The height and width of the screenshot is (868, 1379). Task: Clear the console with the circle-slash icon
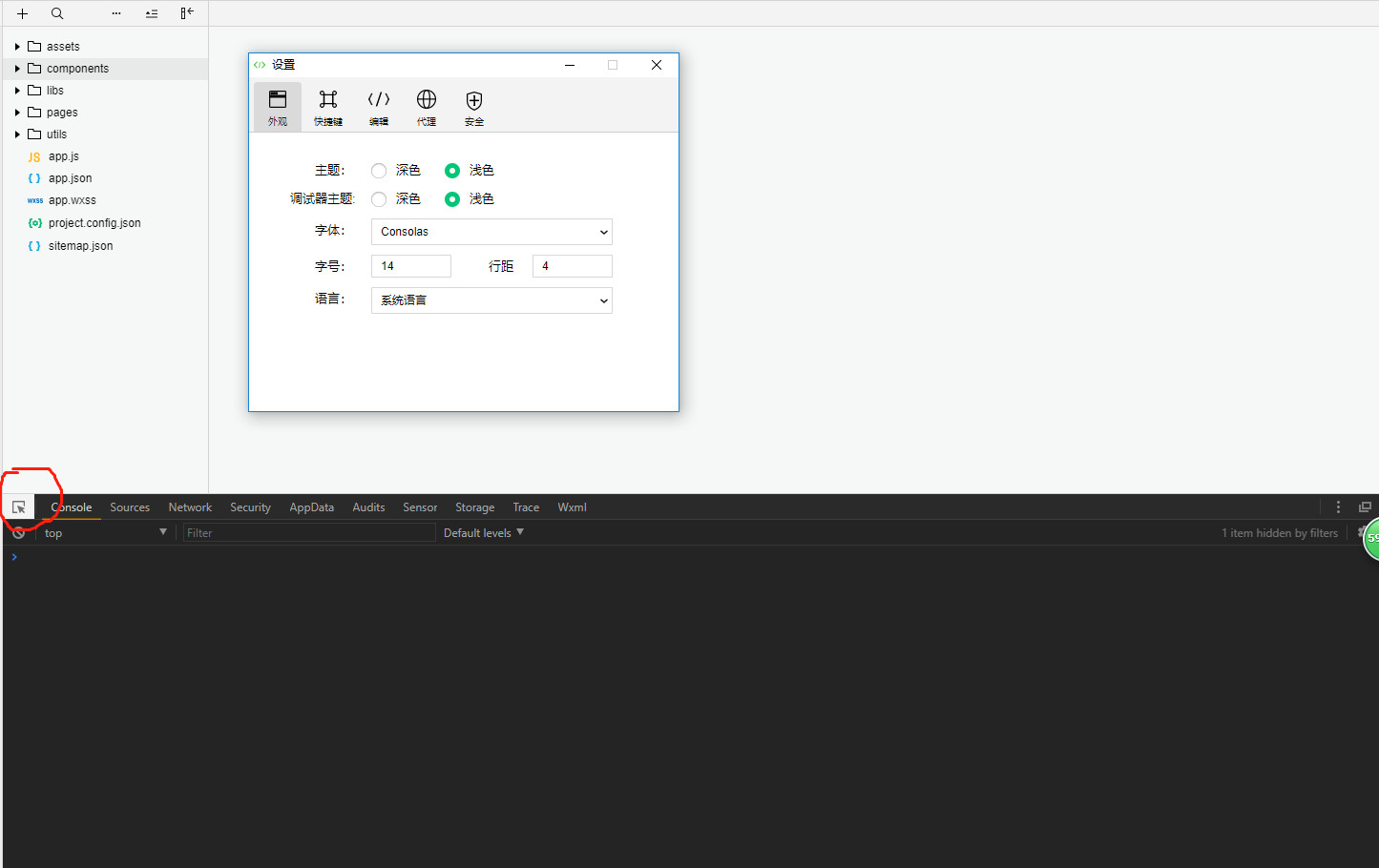(18, 533)
